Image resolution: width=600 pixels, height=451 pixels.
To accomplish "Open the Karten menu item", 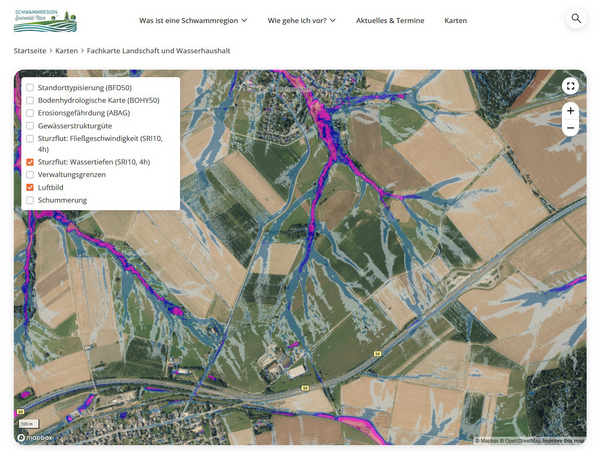I will pos(455,21).
